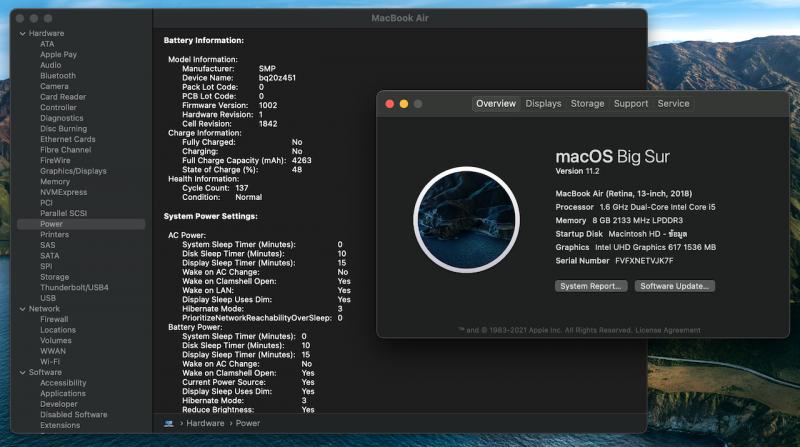
Task: Open the Storage tab
Action: pos(587,104)
